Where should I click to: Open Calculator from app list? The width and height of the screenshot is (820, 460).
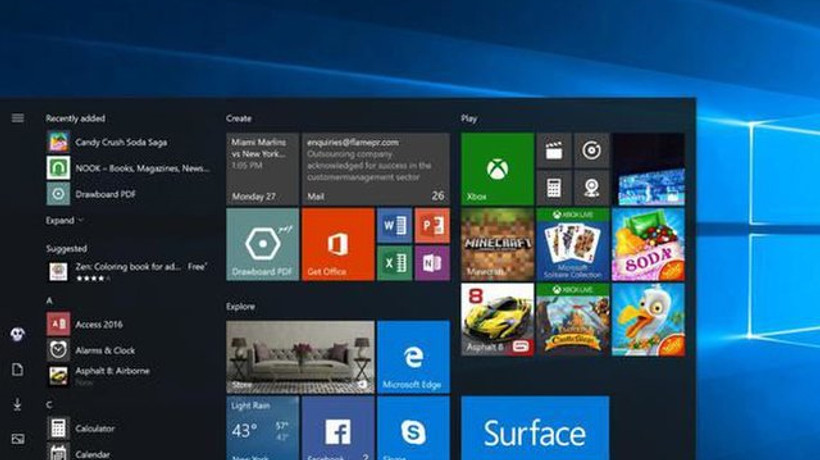81,428
